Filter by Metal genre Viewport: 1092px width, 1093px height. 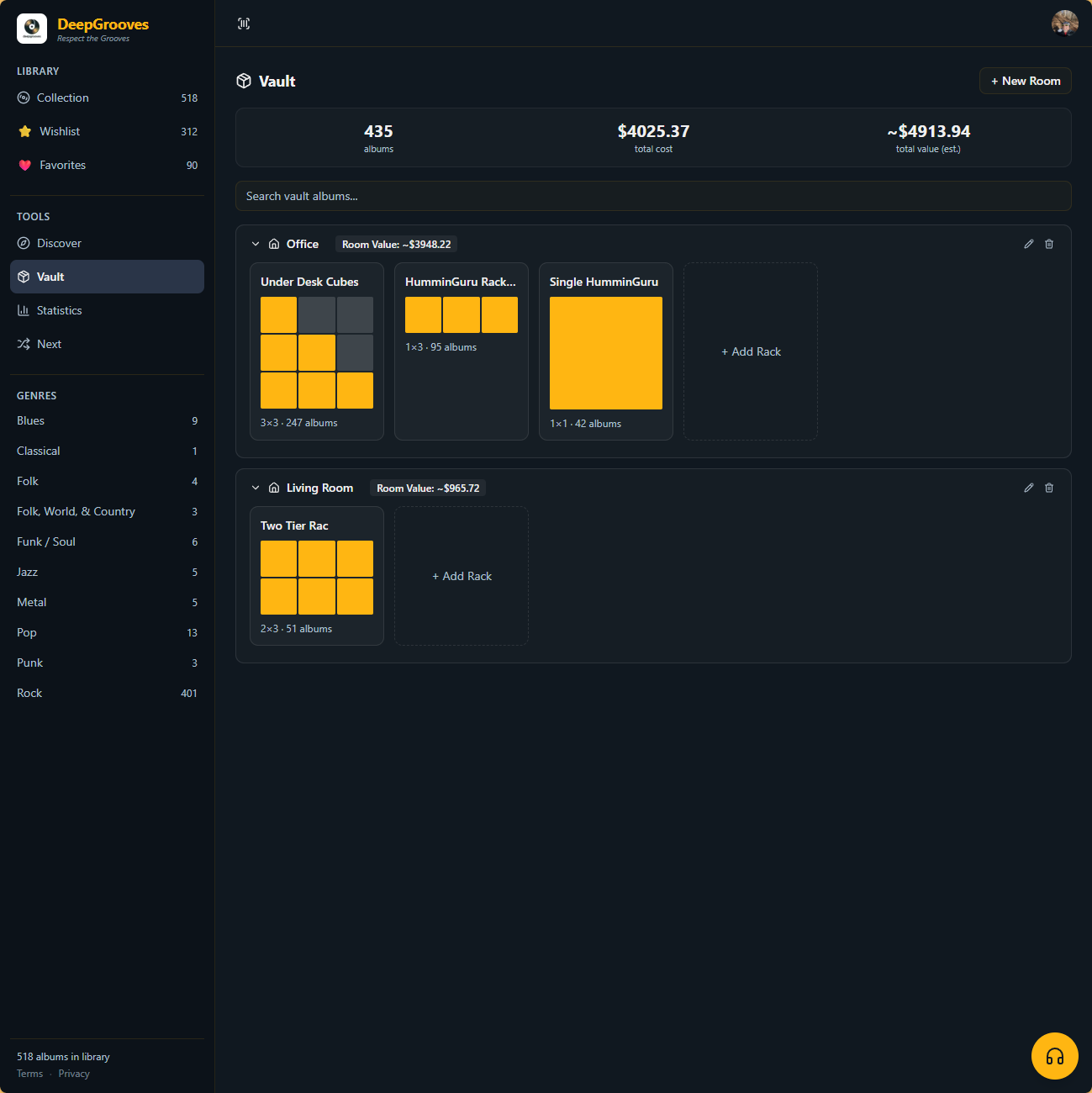tap(107, 602)
